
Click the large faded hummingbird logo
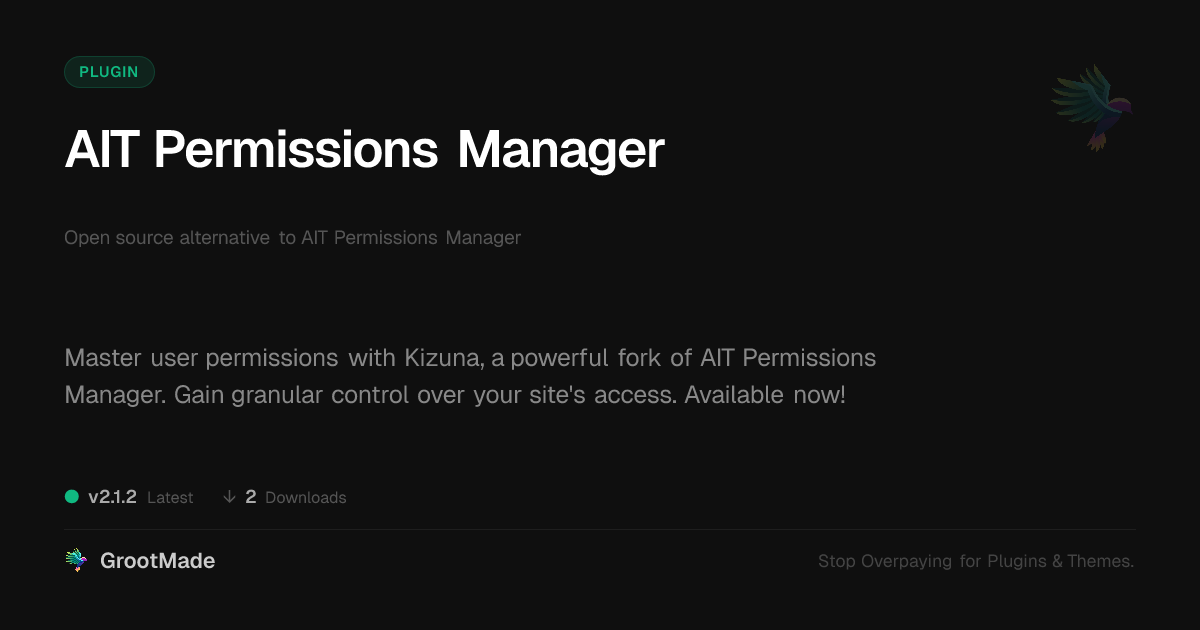[1092, 107]
